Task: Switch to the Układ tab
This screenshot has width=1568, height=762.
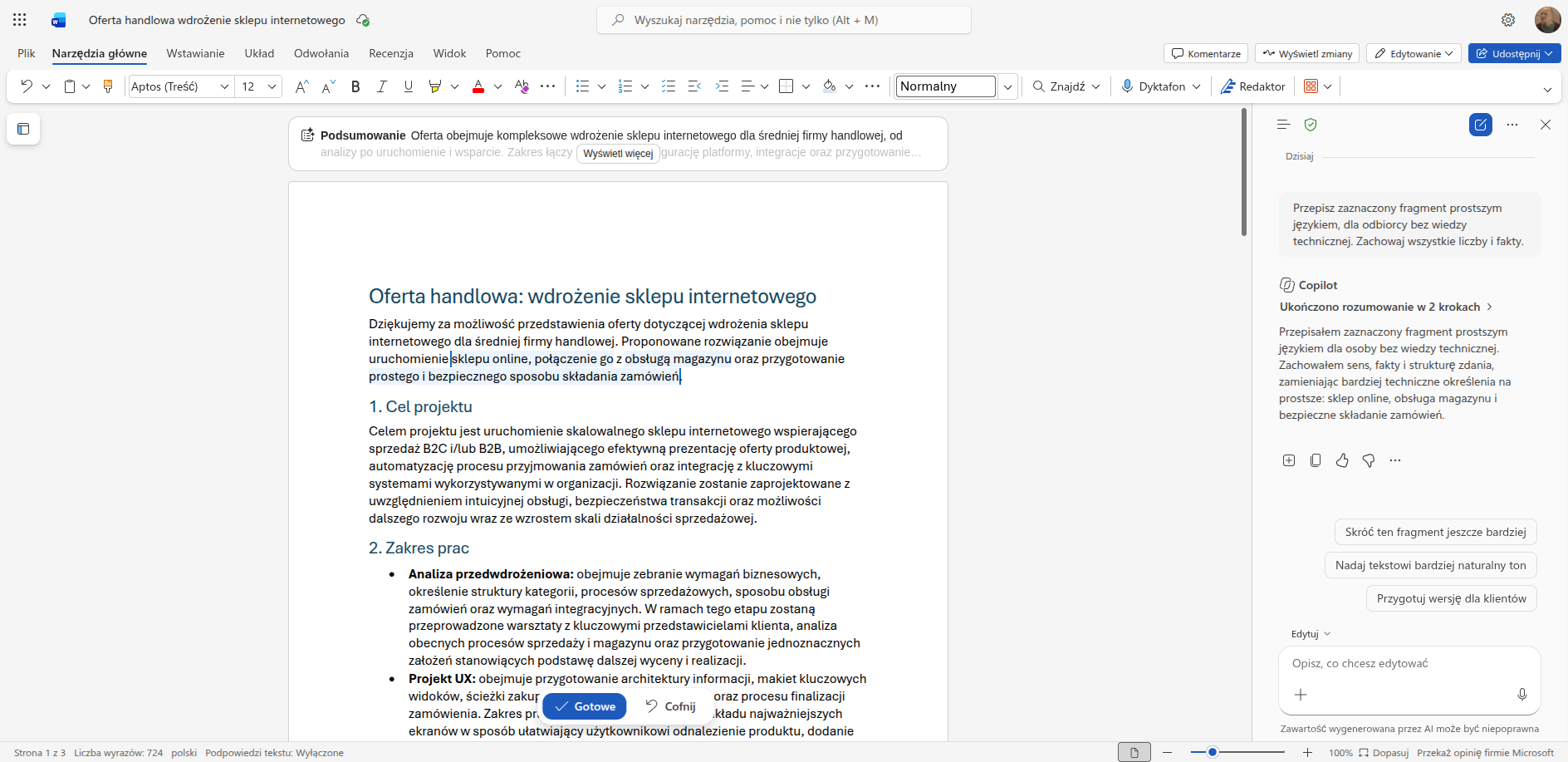Action: (x=259, y=53)
